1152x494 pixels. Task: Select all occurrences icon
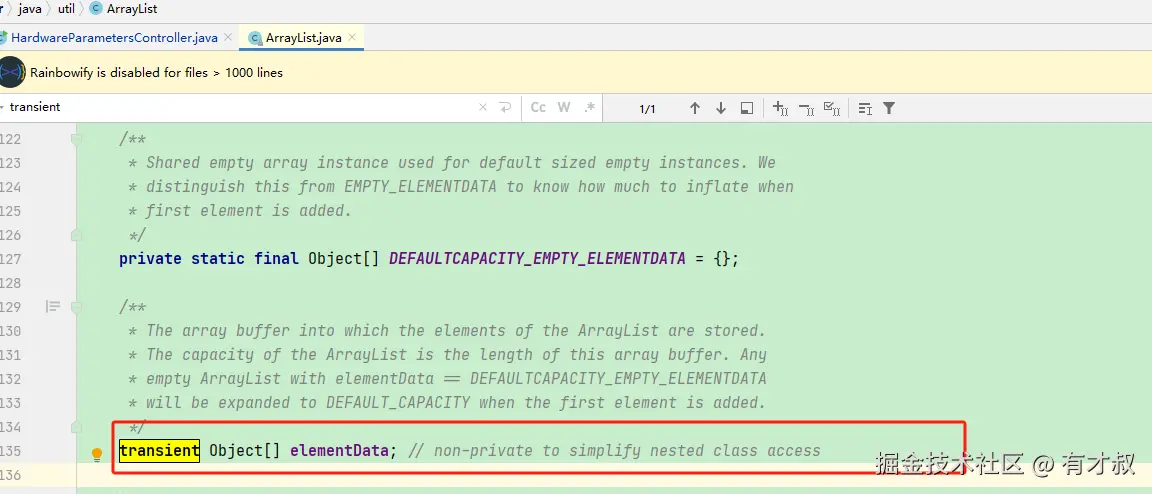(x=832, y=108)
